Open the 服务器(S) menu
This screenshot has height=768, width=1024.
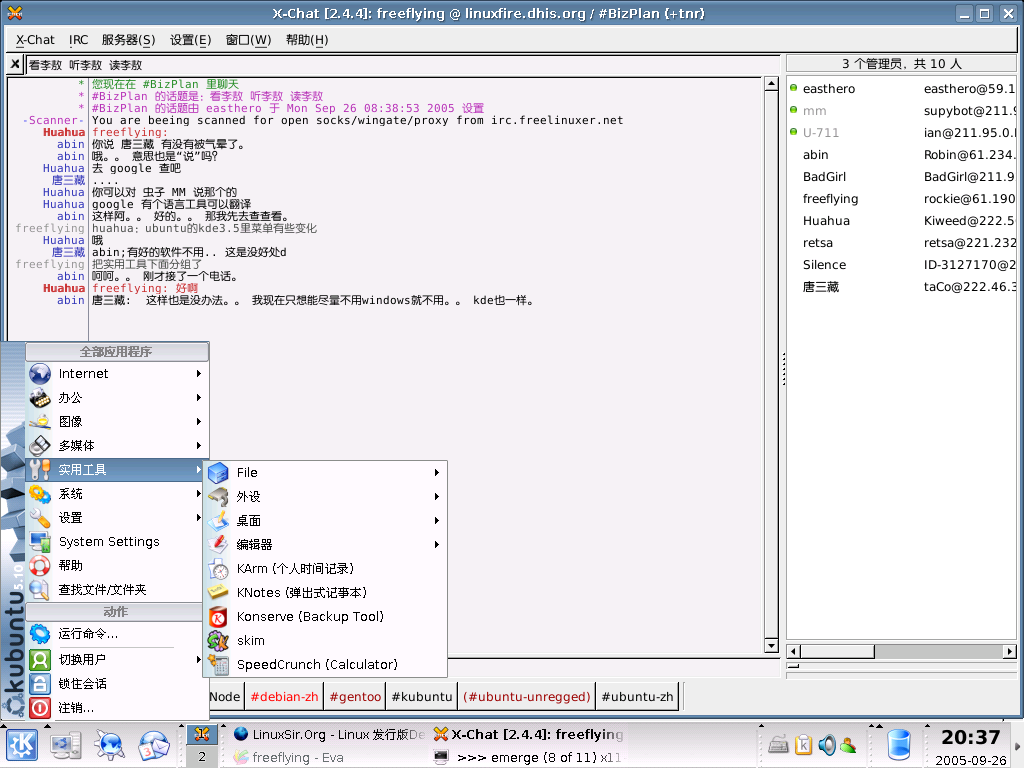(128, 40)
